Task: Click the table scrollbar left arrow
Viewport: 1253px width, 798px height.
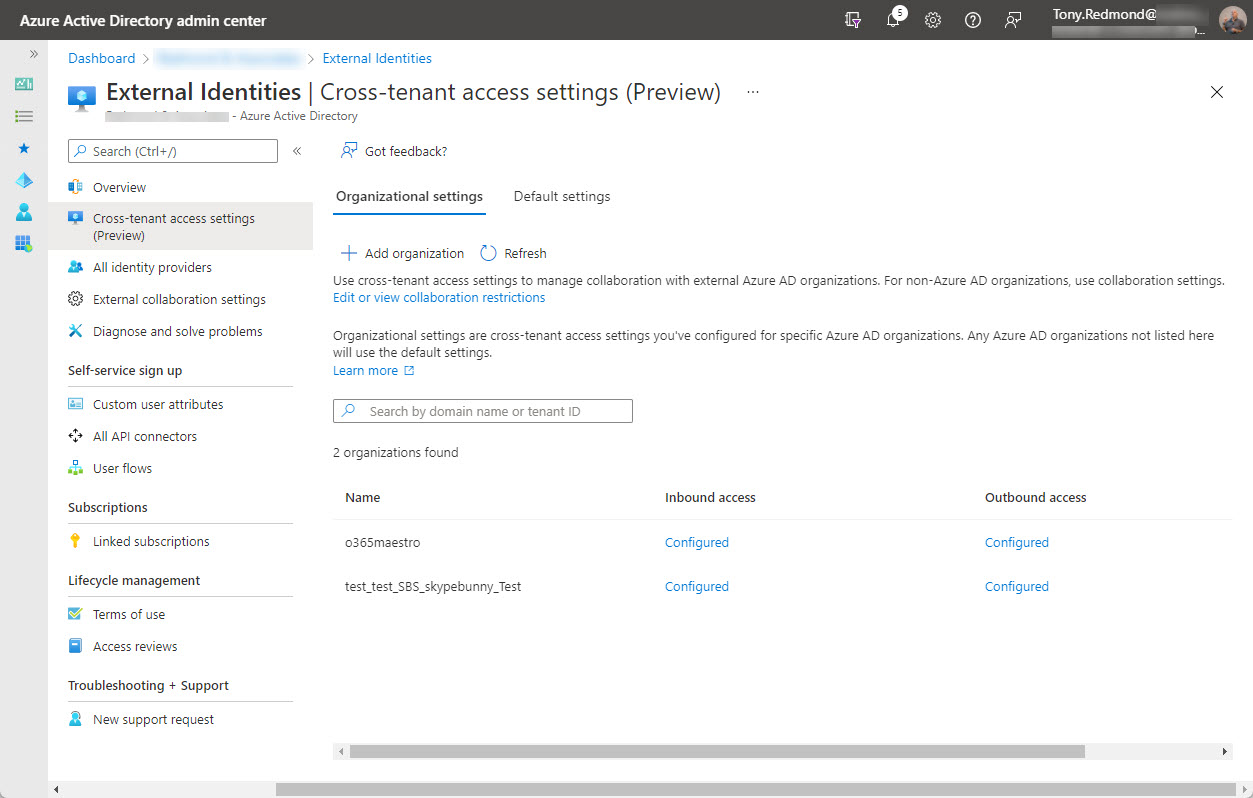Action: pos(340,751)
